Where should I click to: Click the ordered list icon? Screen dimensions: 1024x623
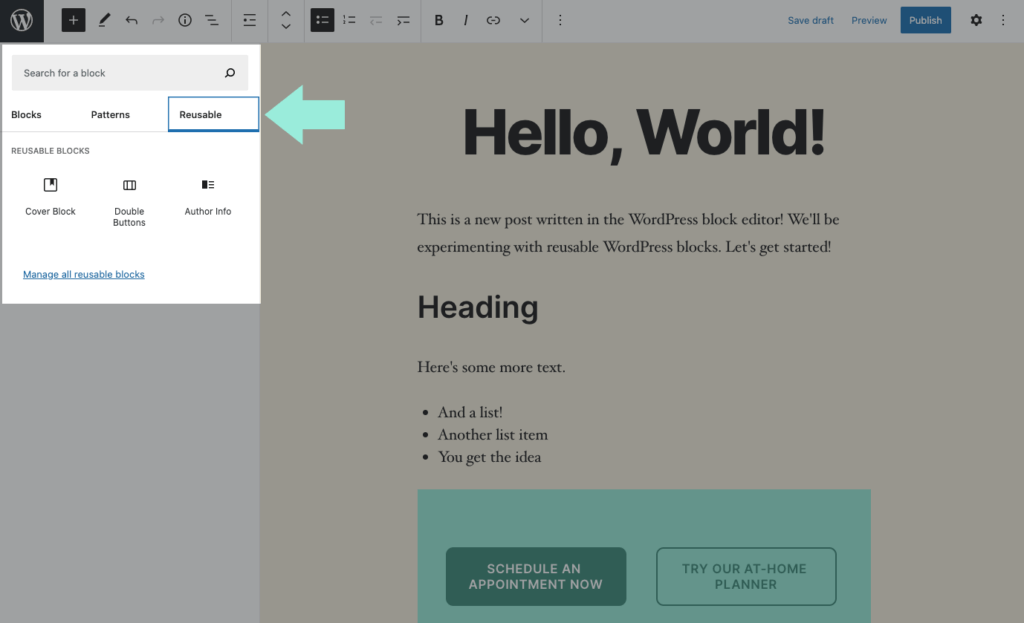349,20
